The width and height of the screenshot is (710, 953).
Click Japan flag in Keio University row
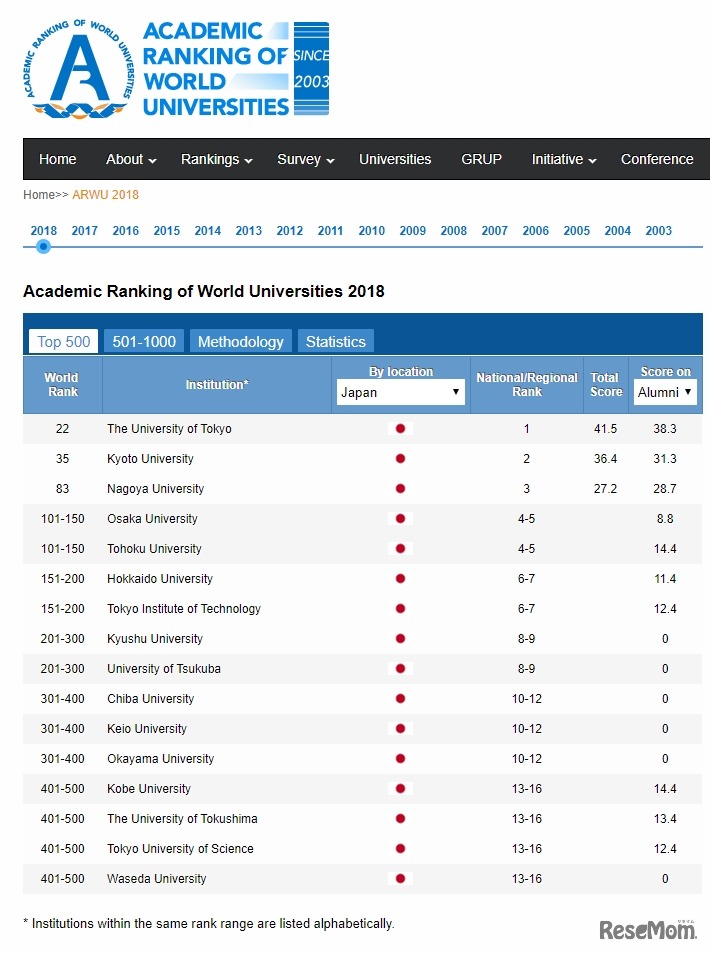point(400,728)
